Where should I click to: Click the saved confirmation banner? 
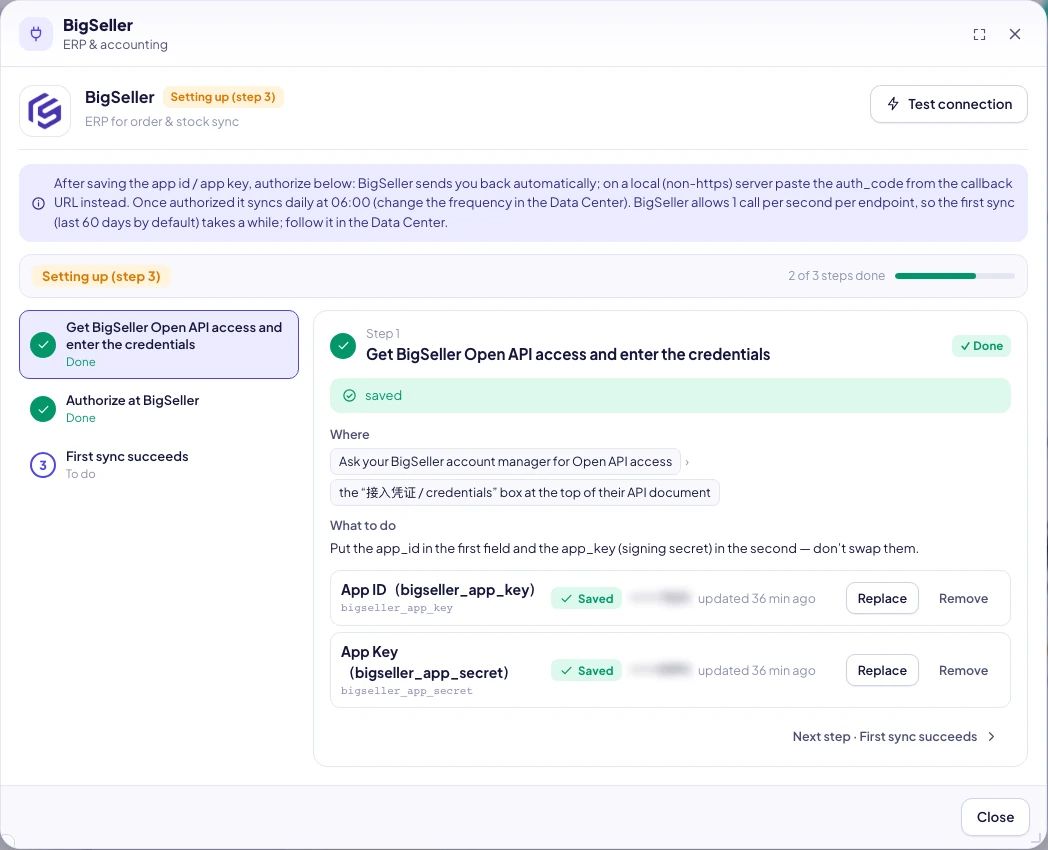(670, 396)
